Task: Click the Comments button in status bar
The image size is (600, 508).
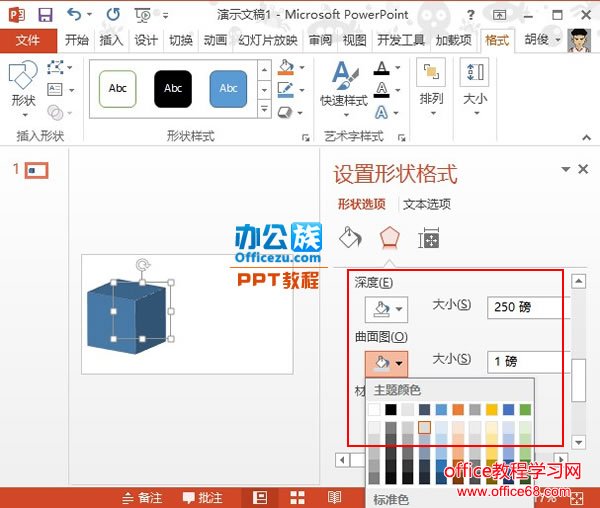Action: [202, 498]
